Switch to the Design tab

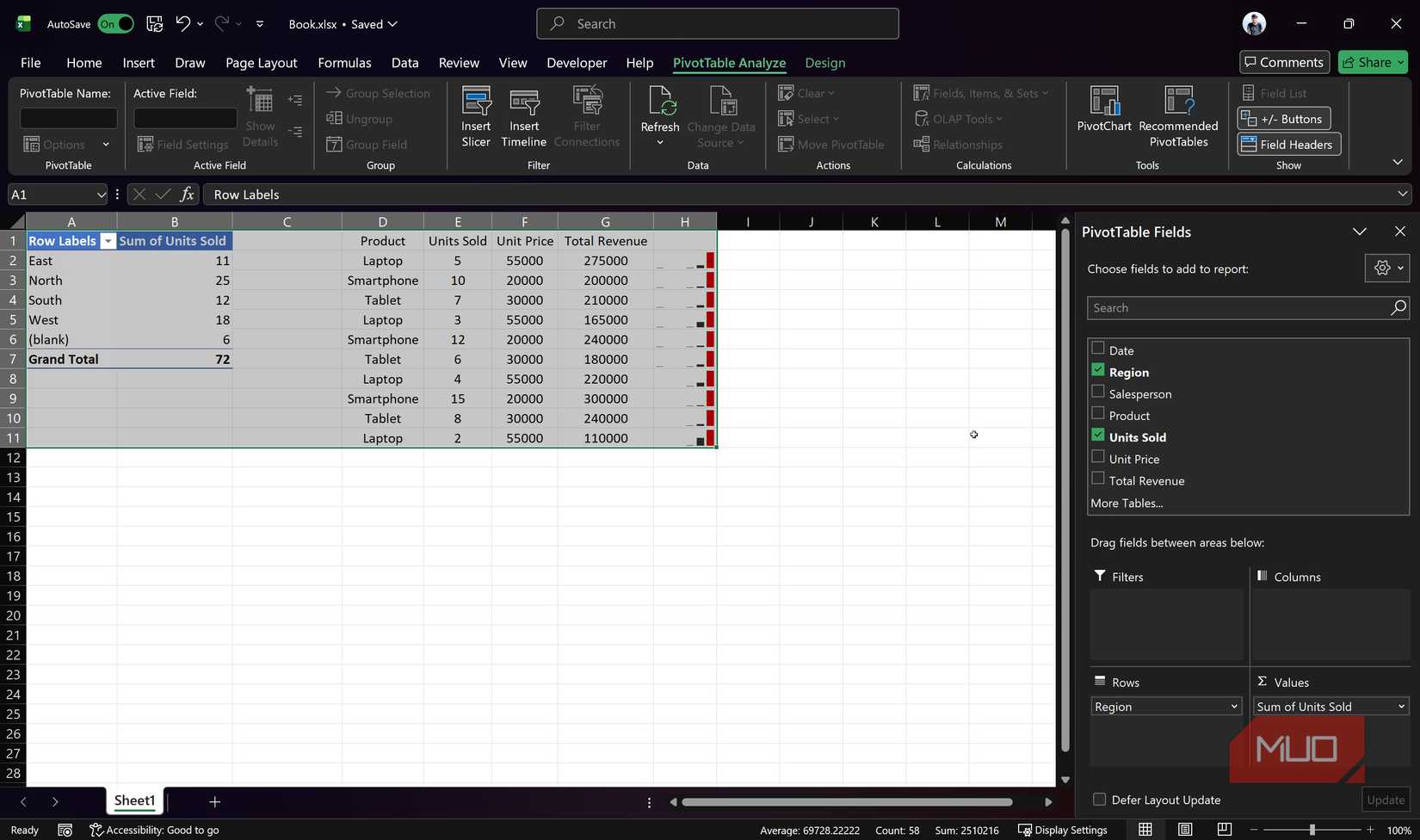coord(824,63)
